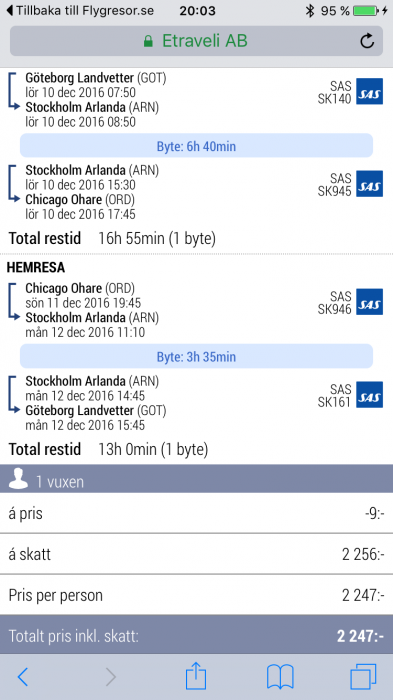Image resolution: width=393 pixels, height=700 pixels.
Task: Tap the SAS logo for flight SK161
Action: [x=369, y=395]
